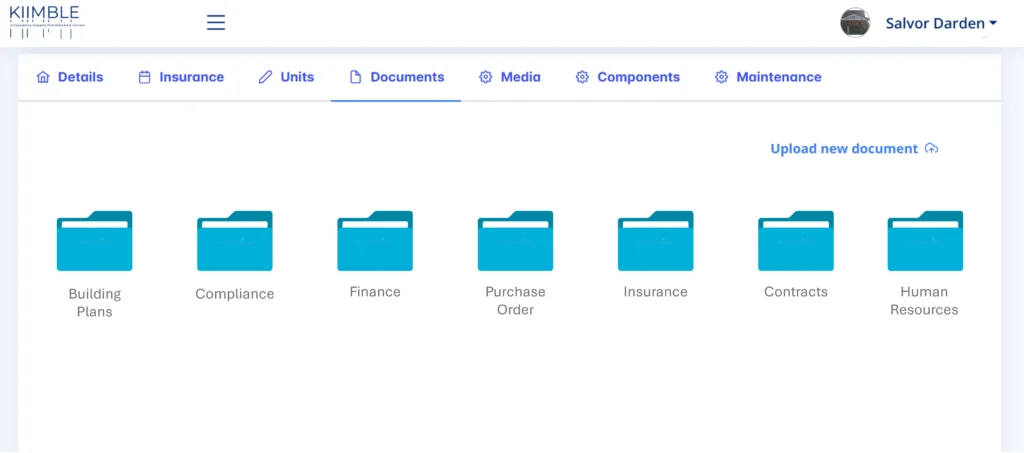Open the Insurance folder icon
The width and height of the screenshot is (1024, 453).
(655, 241)
